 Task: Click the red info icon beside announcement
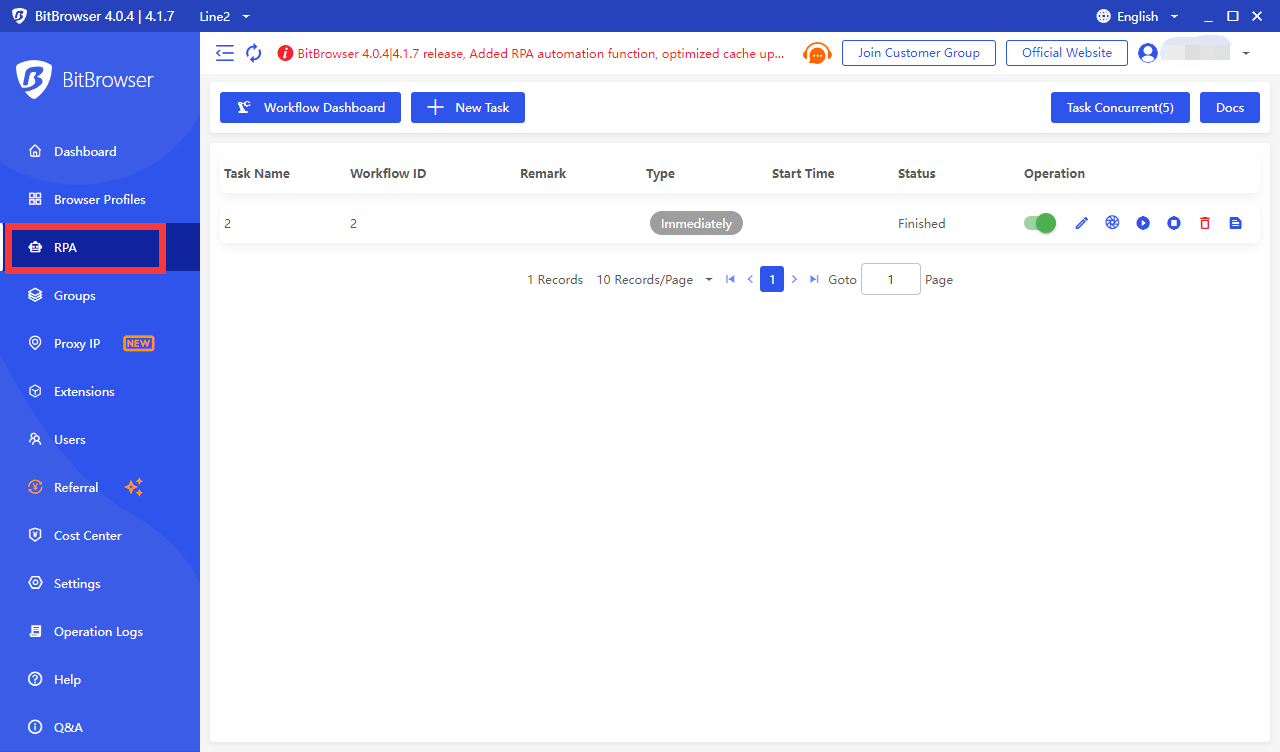[285, 53]
